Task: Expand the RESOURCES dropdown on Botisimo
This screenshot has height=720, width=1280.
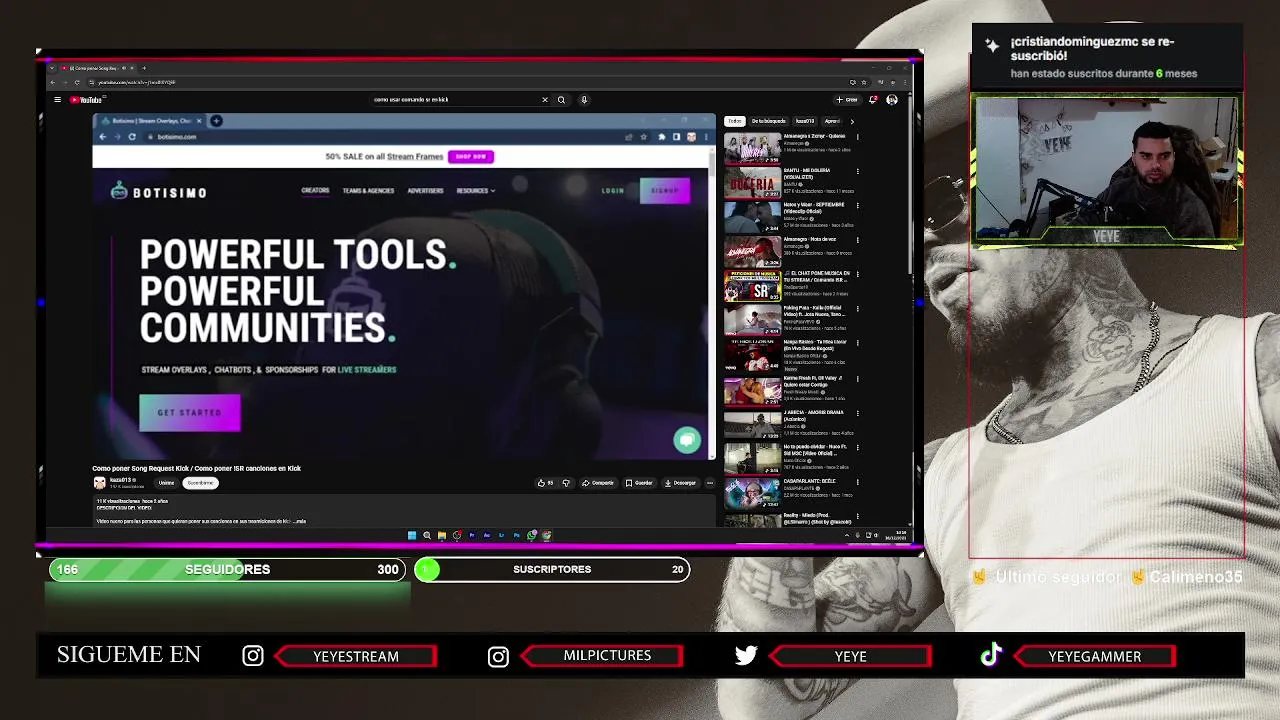Action: (476, 190)
